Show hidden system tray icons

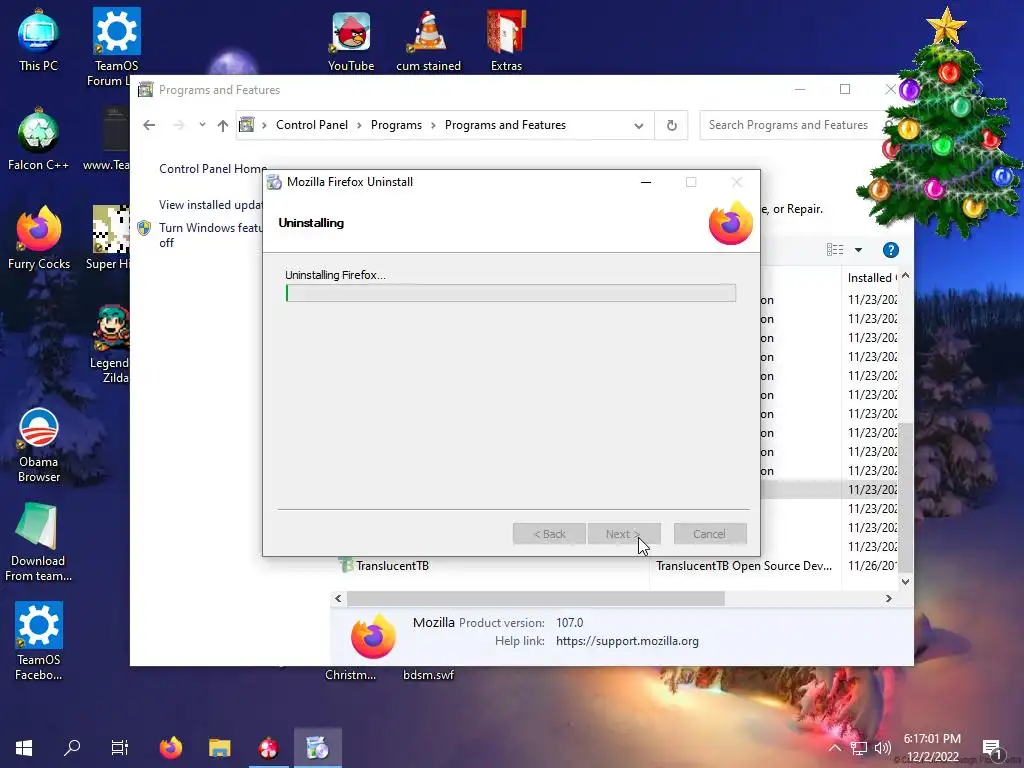pos(835,748)
